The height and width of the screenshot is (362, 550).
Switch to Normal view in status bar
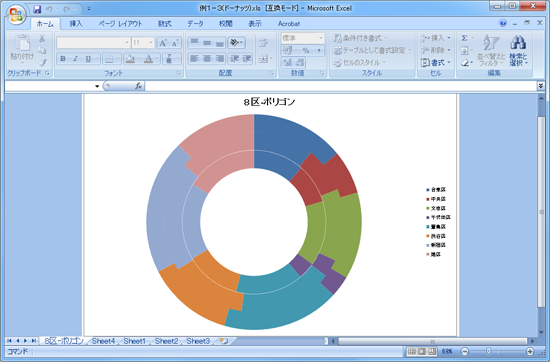tap(412, 351)
